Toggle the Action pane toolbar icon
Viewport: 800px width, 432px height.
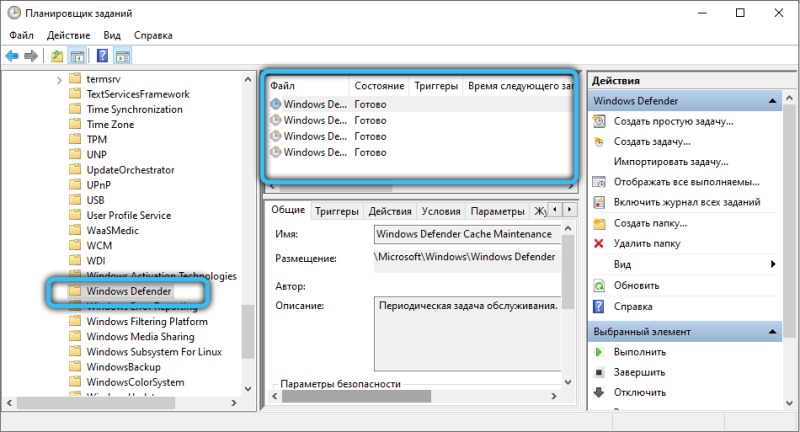click(x=123, y=56)
